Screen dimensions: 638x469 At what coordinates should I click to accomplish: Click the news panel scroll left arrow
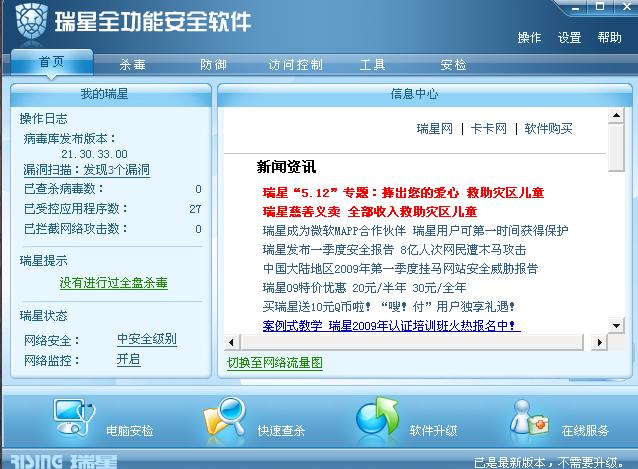232,342
